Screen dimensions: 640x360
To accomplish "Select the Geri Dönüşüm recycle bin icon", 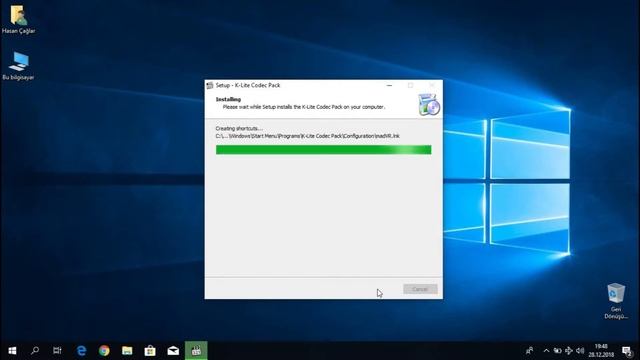I will click(616, 301).
